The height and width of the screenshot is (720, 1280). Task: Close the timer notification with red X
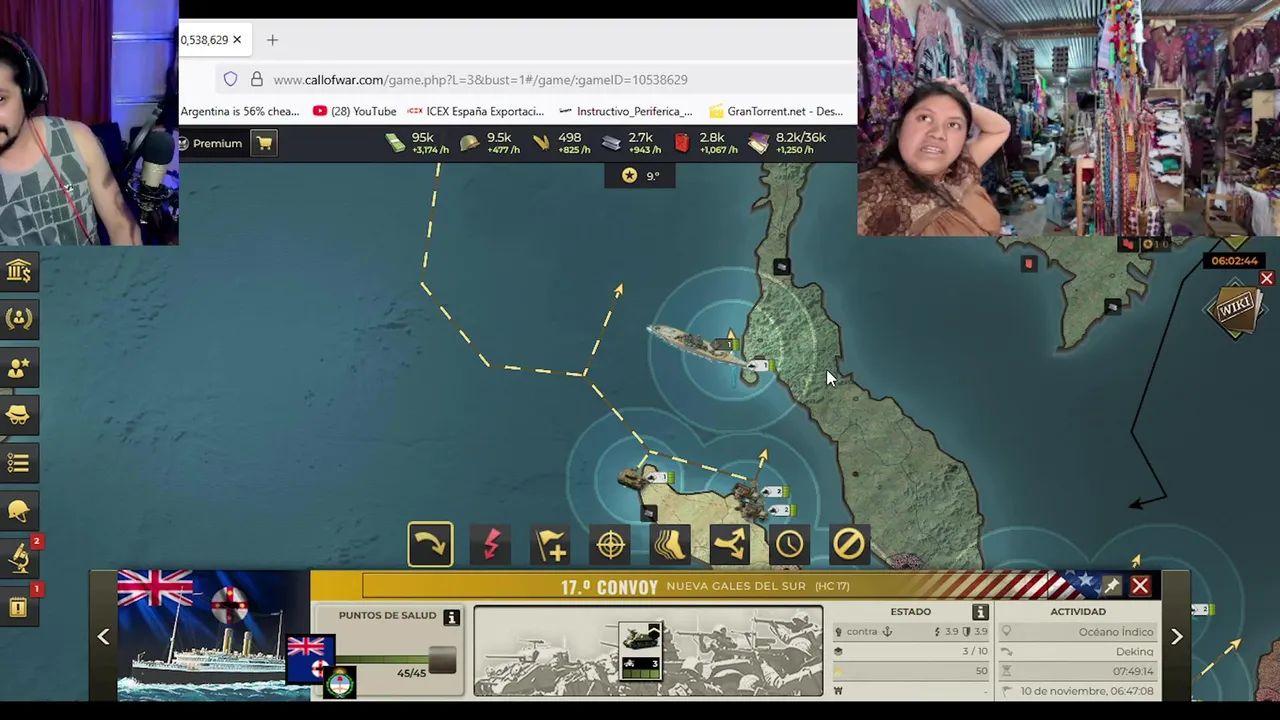pos(1266,279)
